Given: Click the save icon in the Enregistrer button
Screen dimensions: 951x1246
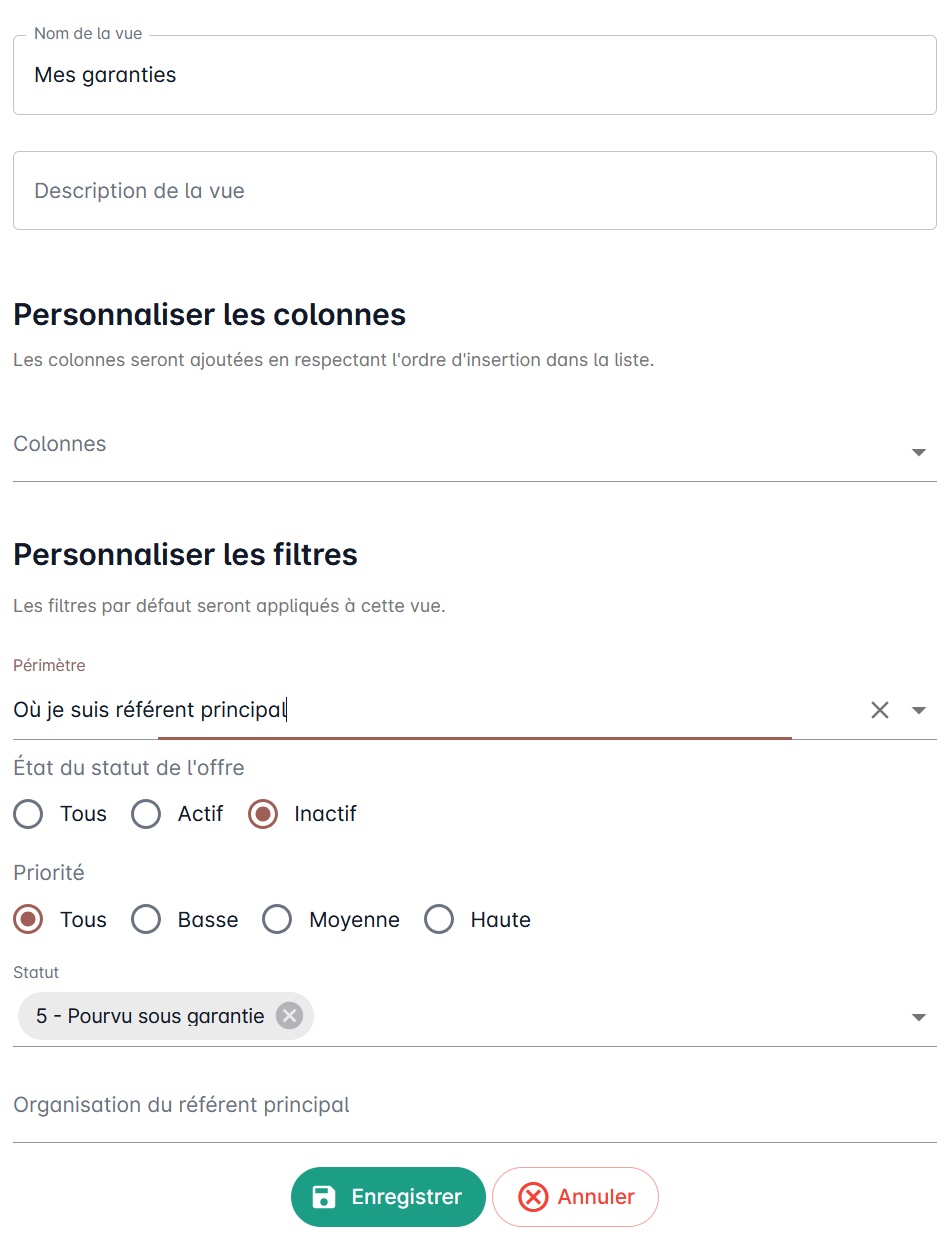Looking at the screenshot, I should (x=324, y=1197).
